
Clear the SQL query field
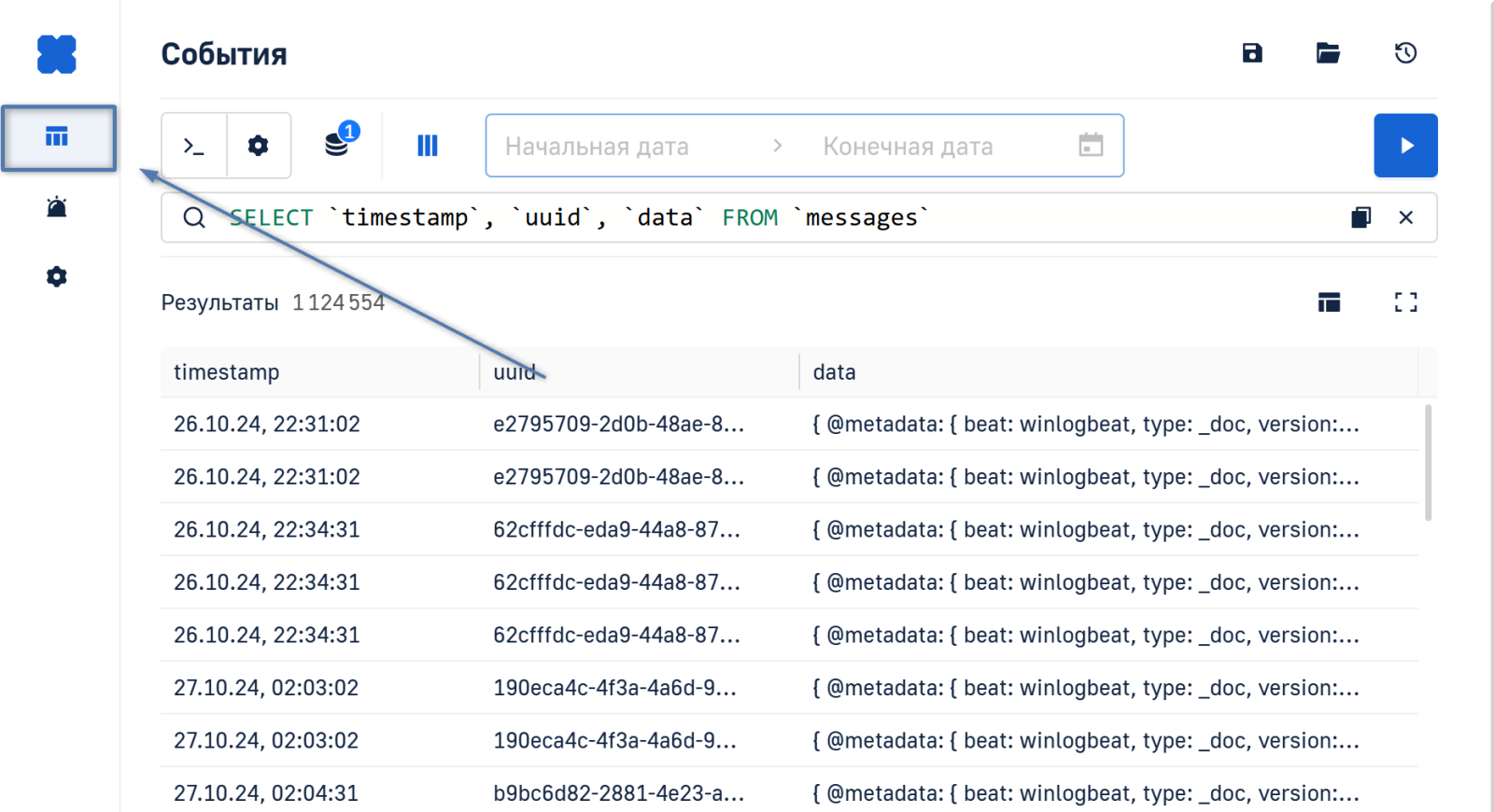(1405, 217)
